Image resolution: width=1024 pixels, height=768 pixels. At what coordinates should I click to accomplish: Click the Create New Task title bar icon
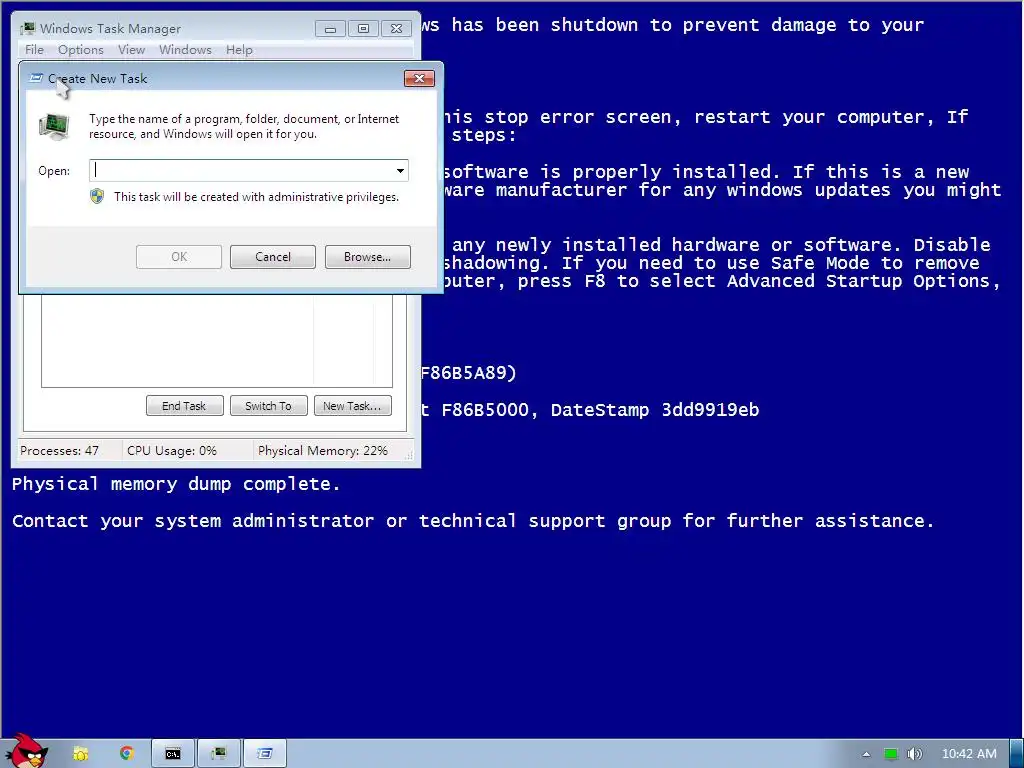[x=37, y=78]
